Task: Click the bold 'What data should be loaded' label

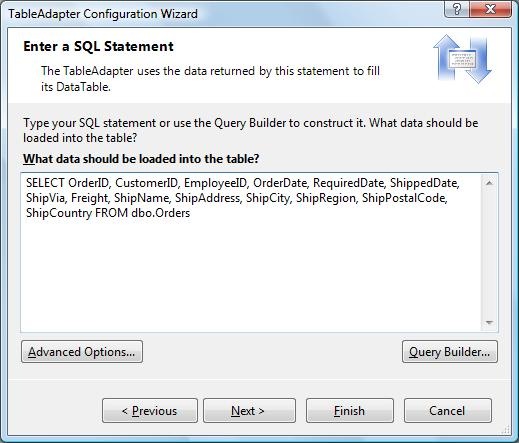Action: pos(141,159)
